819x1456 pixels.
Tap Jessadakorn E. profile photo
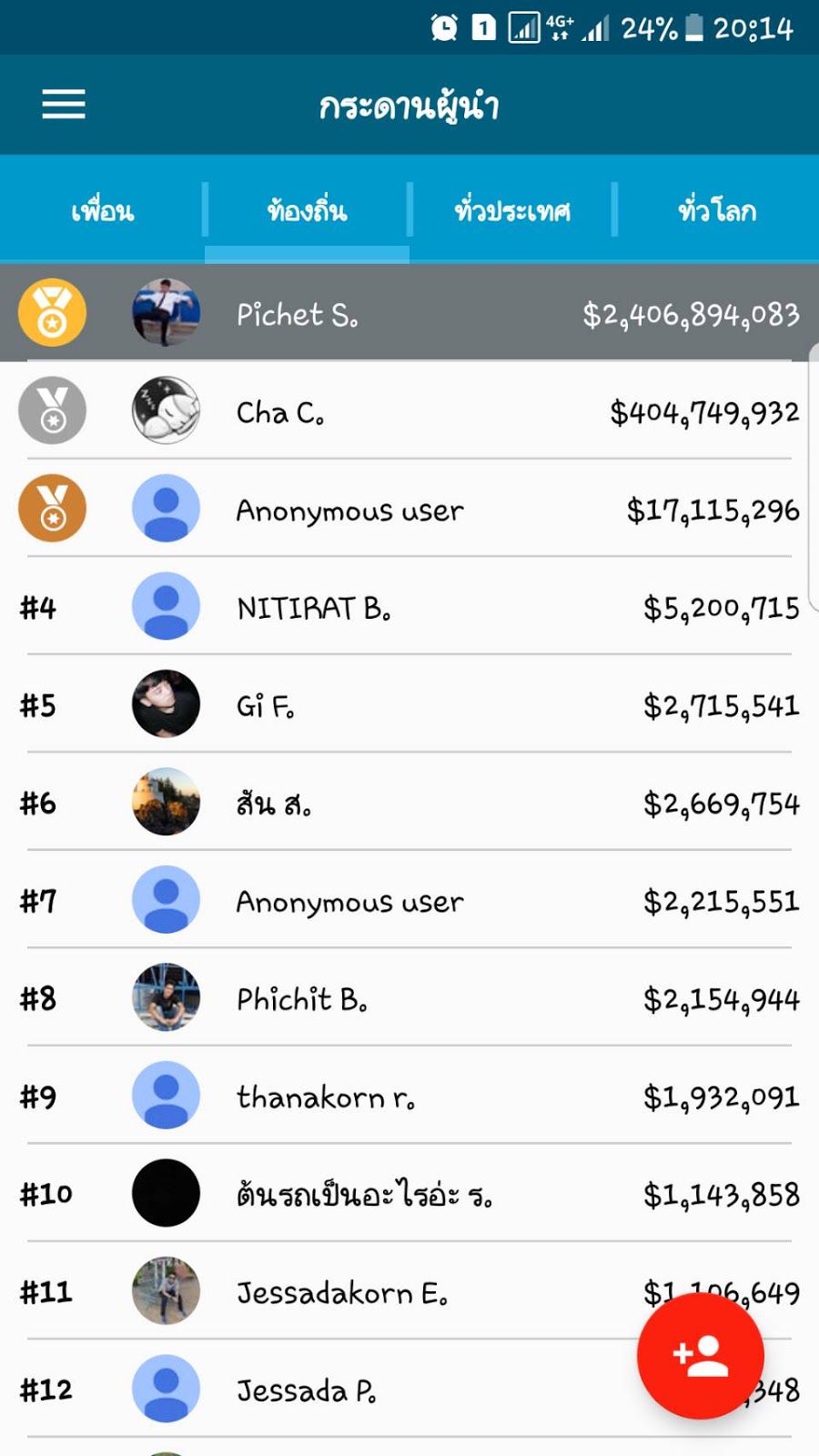[166, 1290]
